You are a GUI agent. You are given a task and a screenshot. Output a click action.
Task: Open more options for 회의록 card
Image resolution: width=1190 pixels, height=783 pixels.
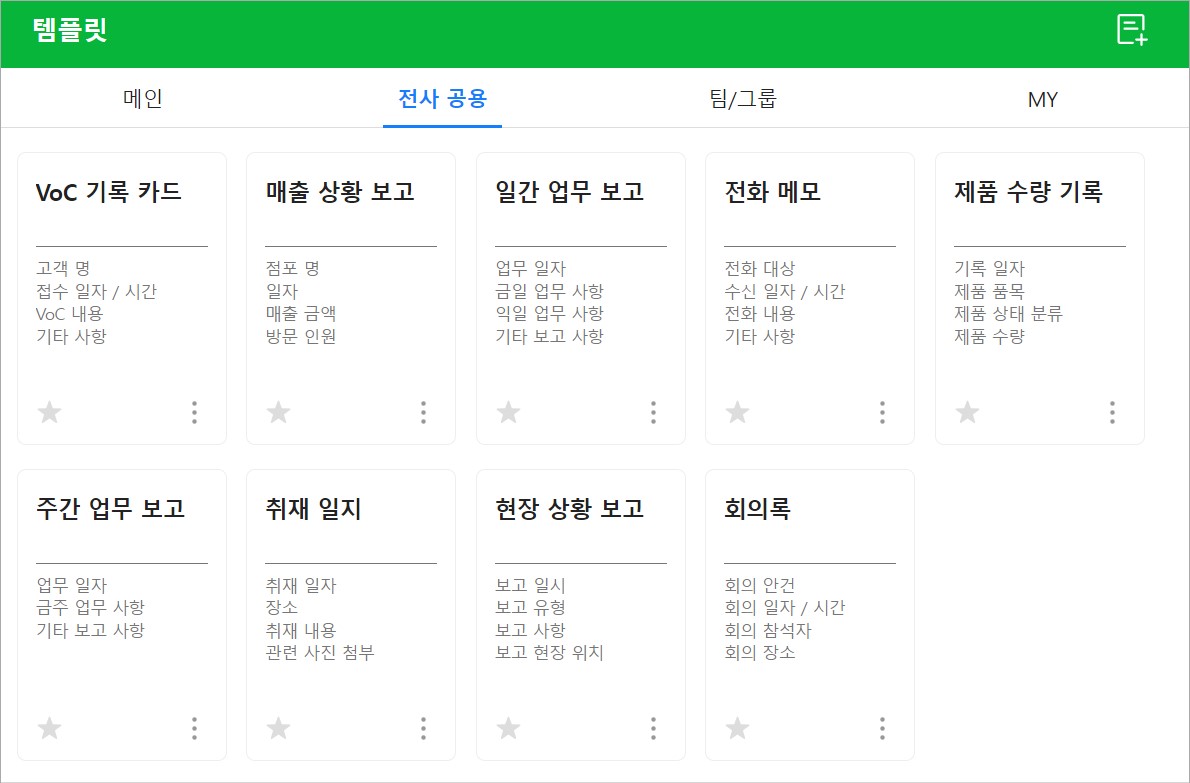point(882,728)
